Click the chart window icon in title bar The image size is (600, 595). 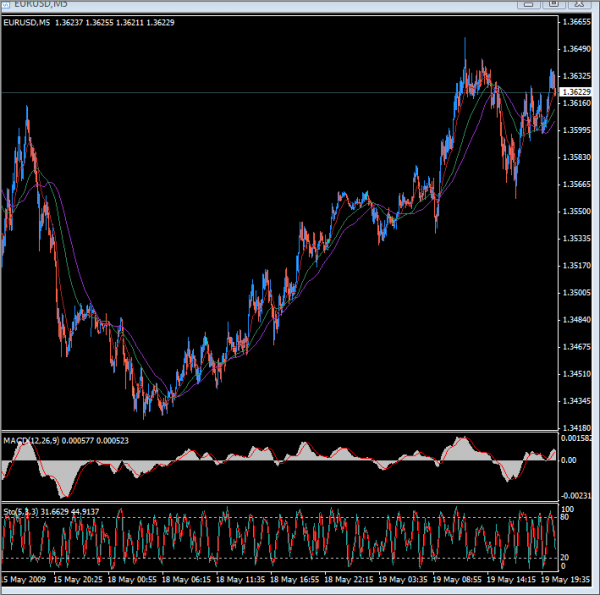[x=8, y=5]
